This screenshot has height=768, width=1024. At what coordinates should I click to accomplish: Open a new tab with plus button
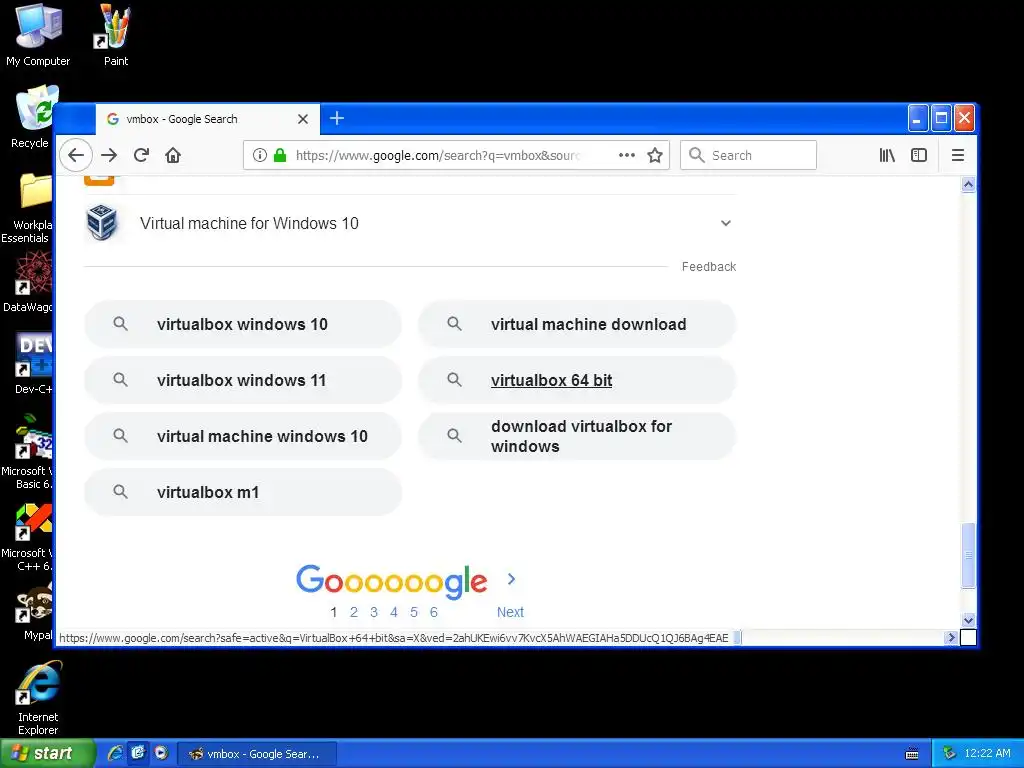point(337,119)
